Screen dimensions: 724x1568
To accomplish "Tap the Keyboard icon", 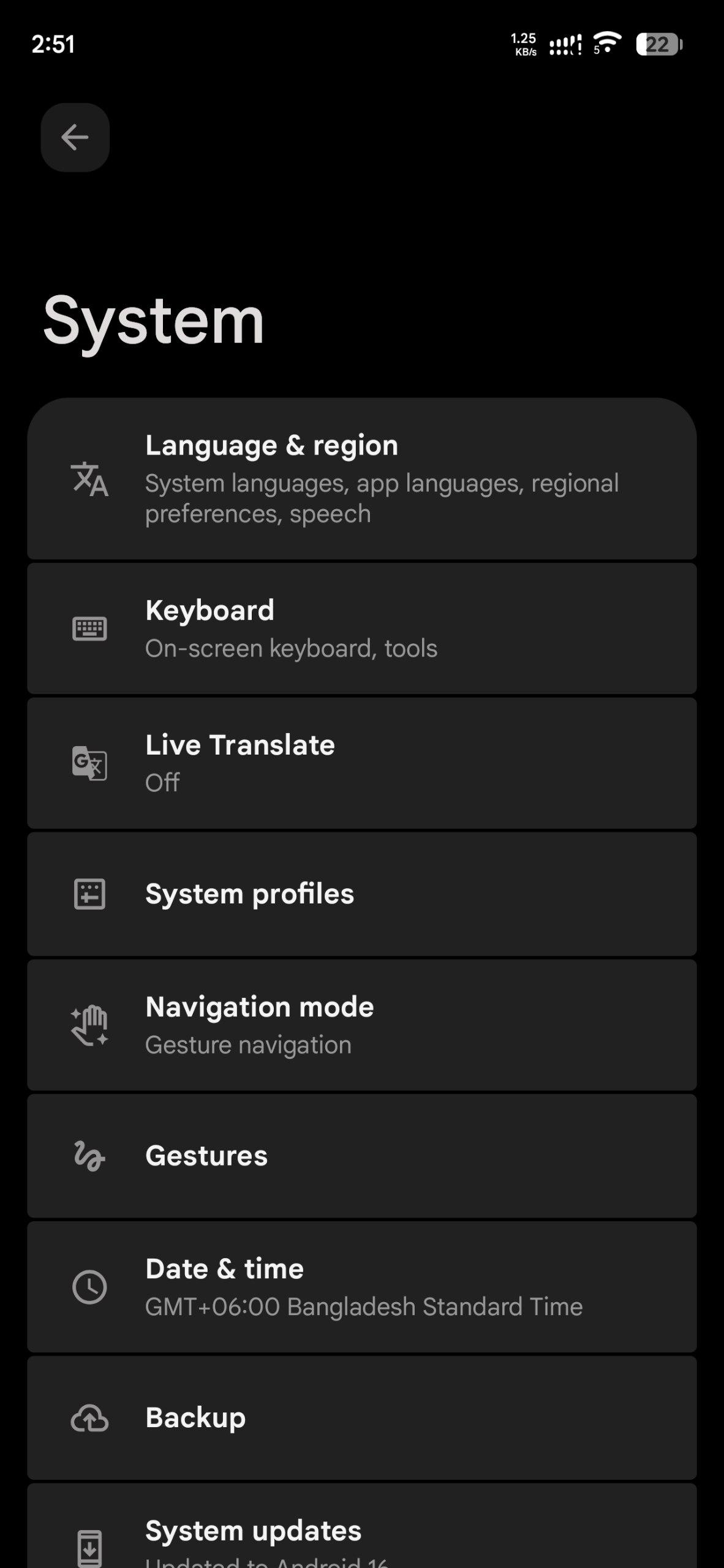I will [89, 629].
